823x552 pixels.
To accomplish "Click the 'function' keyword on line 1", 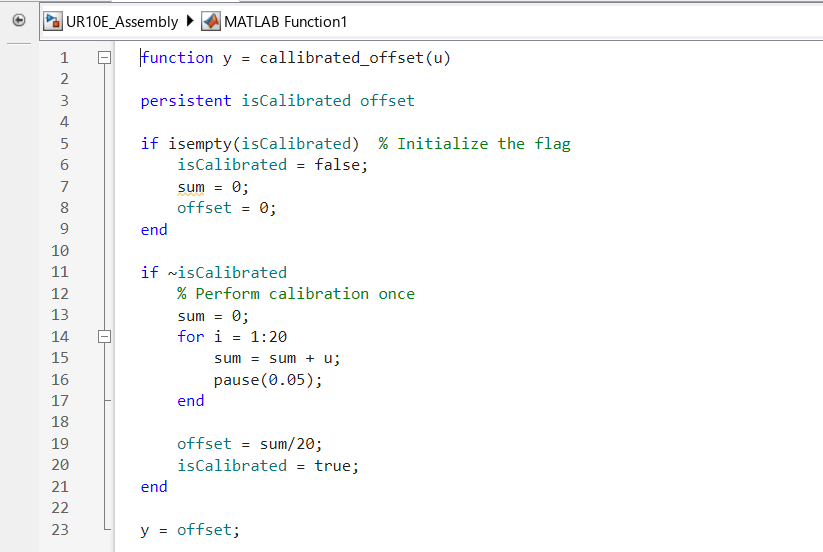I will pos(177,57).
